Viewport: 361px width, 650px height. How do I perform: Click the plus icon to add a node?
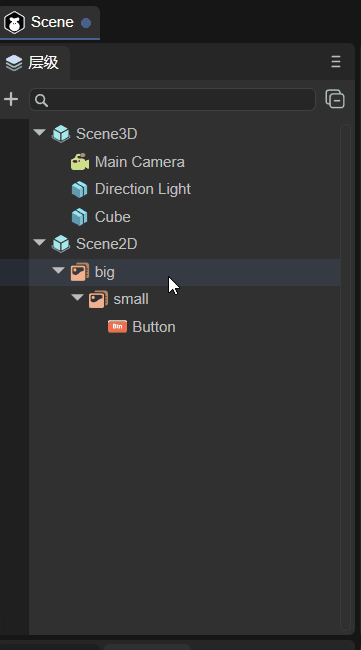tap(11, 99)
